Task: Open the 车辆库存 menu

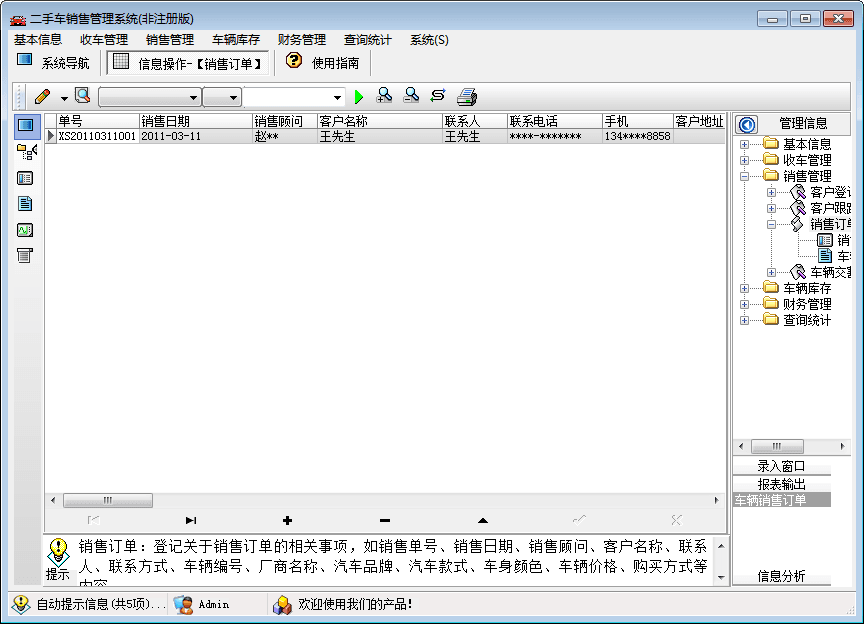Action: [x=235, y=40]
